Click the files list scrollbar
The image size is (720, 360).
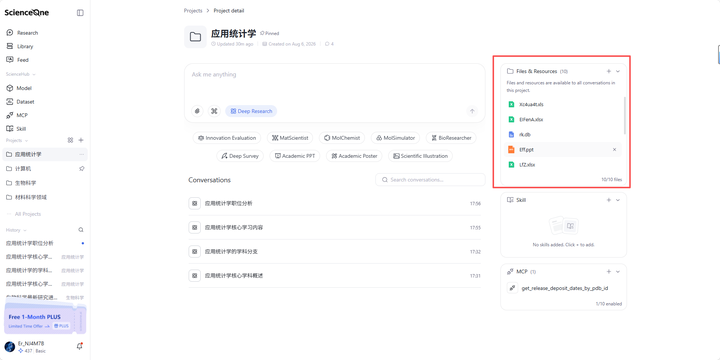[624, 115]
